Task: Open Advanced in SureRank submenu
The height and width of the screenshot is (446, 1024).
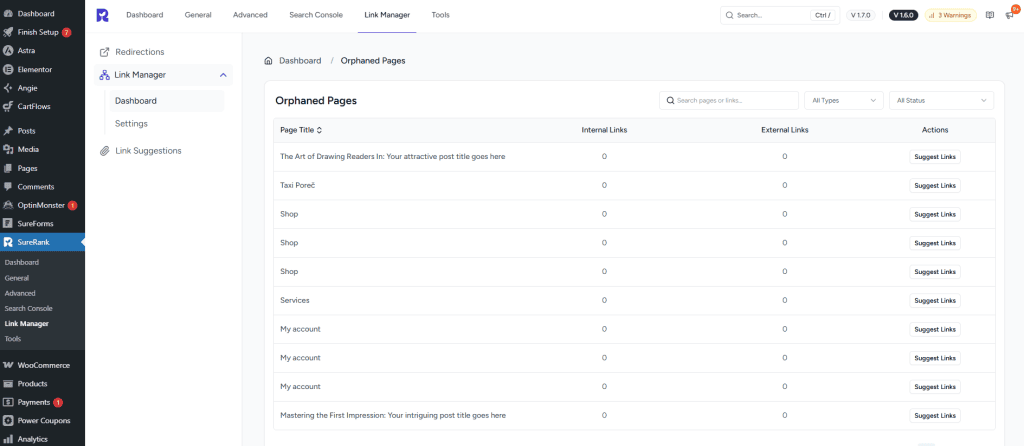Action: pyautogui.click(x=20, y=293)
